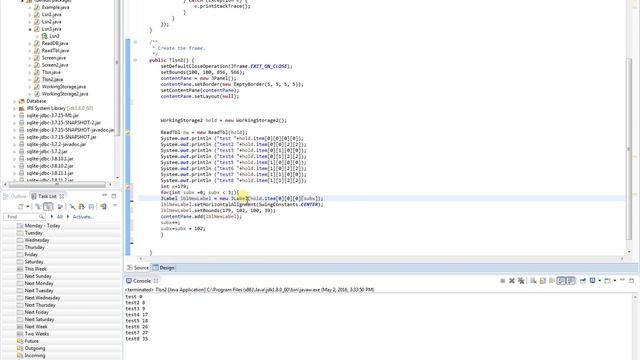The width and height of the screenshot is (640, 360).
Task: Select Lsn1.java in Package Explorer
Action: pyautogui.click(x=51, y=15)
